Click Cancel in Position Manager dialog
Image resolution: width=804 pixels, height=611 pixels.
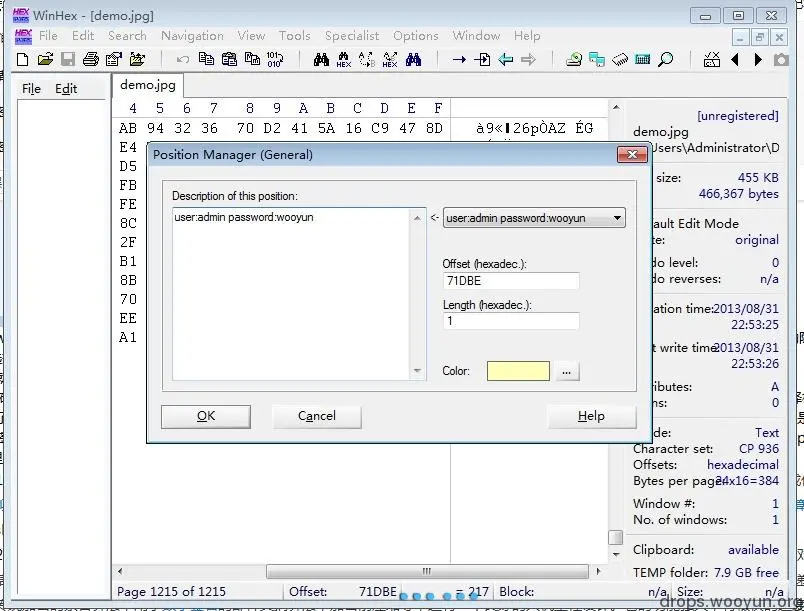316,416
